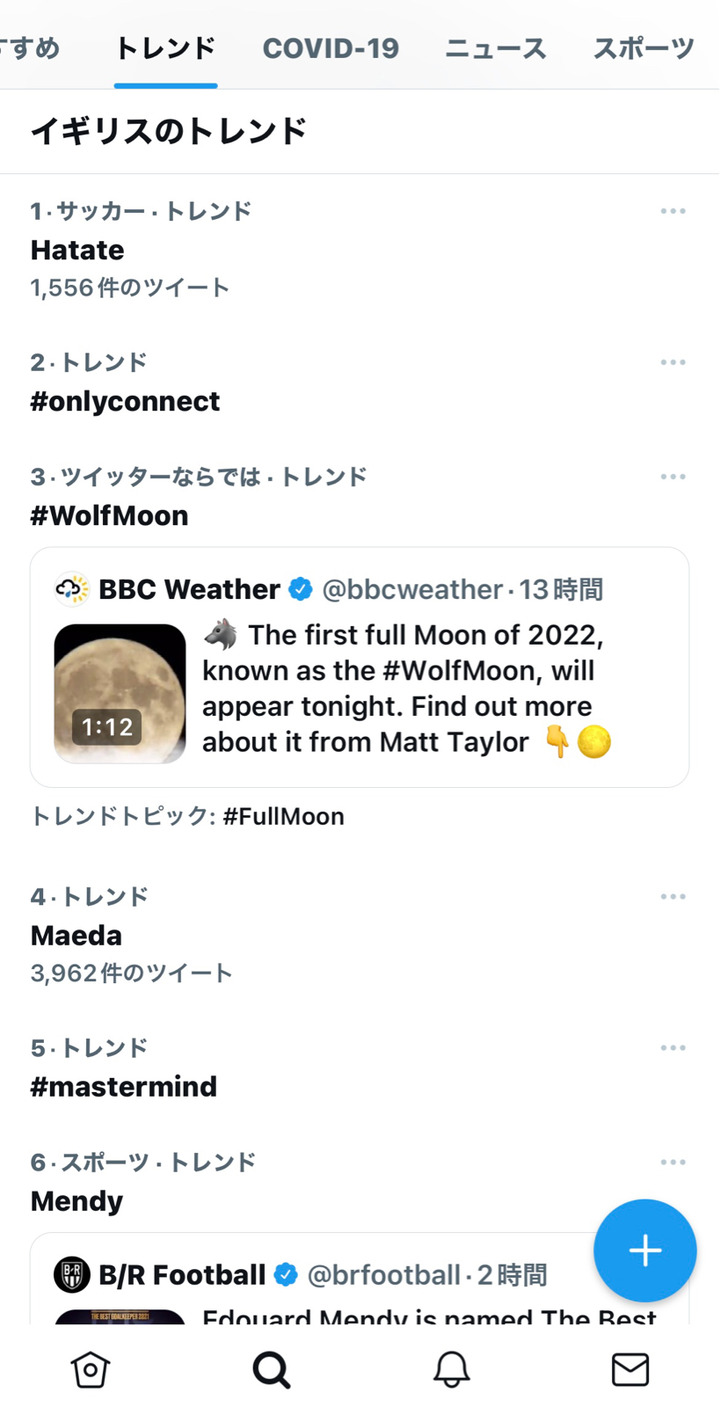Open the Messages envelope icon
This screenshot has width=720, height=1407.
[x=630, y=1369]
